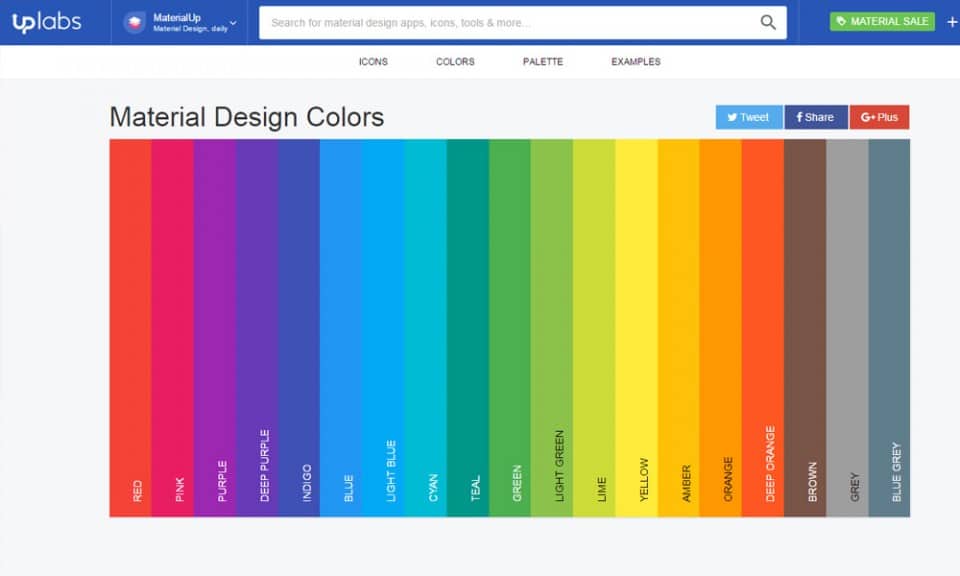960x576 pixels.
Task: Click the Facebook icon on the Share button
Action: (799, 117)
